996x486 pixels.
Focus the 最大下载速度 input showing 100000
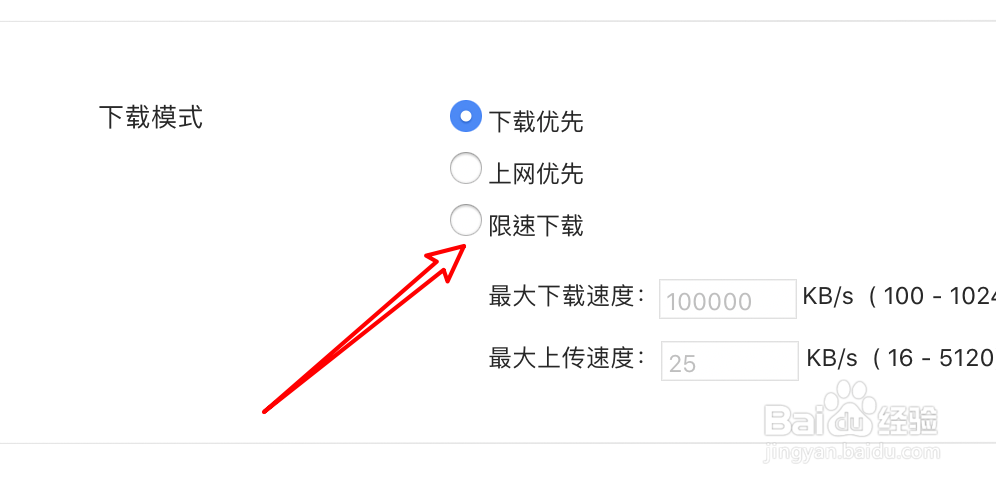pyautogui.click(x=728, y=299)
